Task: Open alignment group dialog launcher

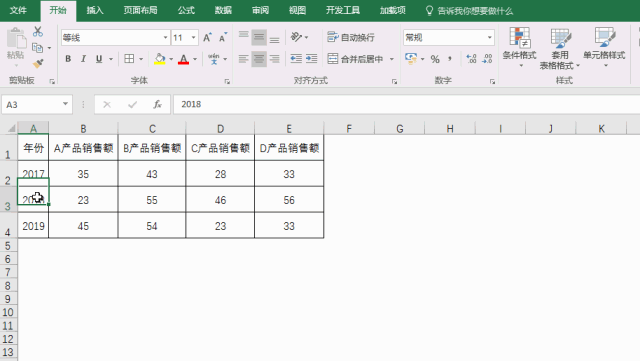Action: [x=394, y=82]
